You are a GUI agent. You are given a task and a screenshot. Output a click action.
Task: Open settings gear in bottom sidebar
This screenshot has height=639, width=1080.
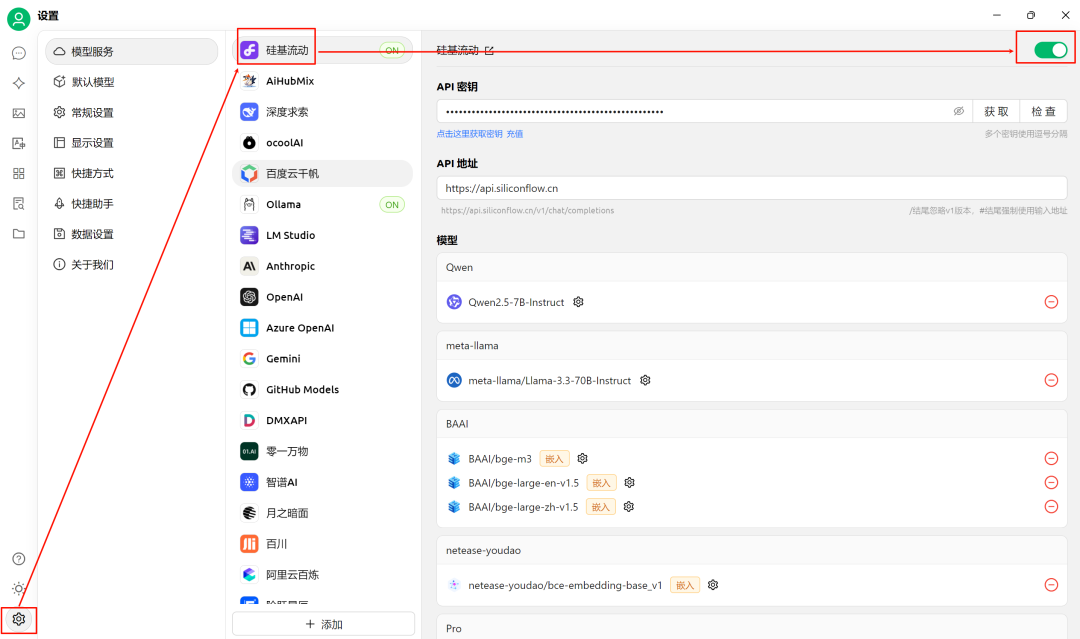coord(19,619)
